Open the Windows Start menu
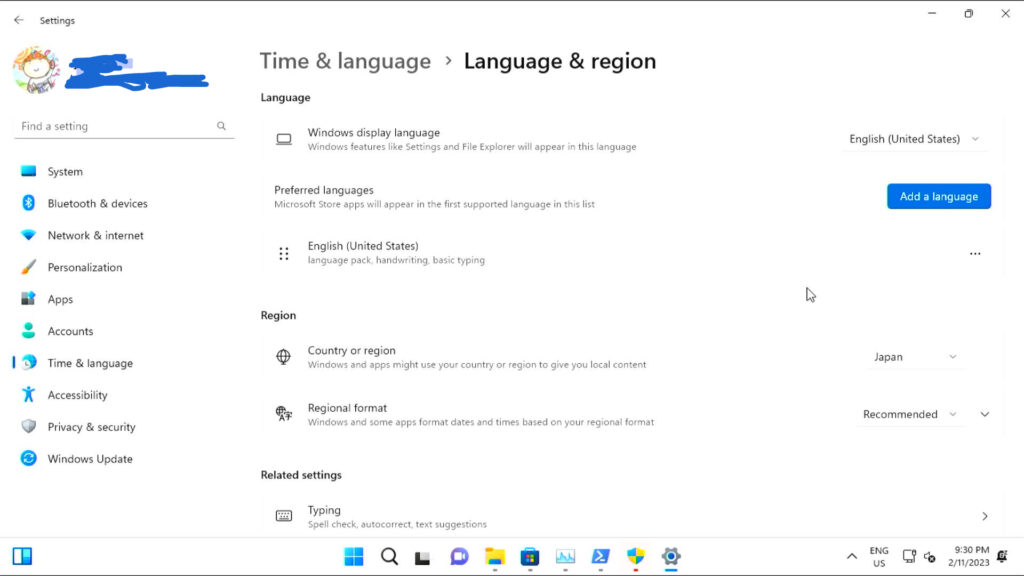Image resolution: width=1024 pixels, height=576 pixels. coord(354,556)
